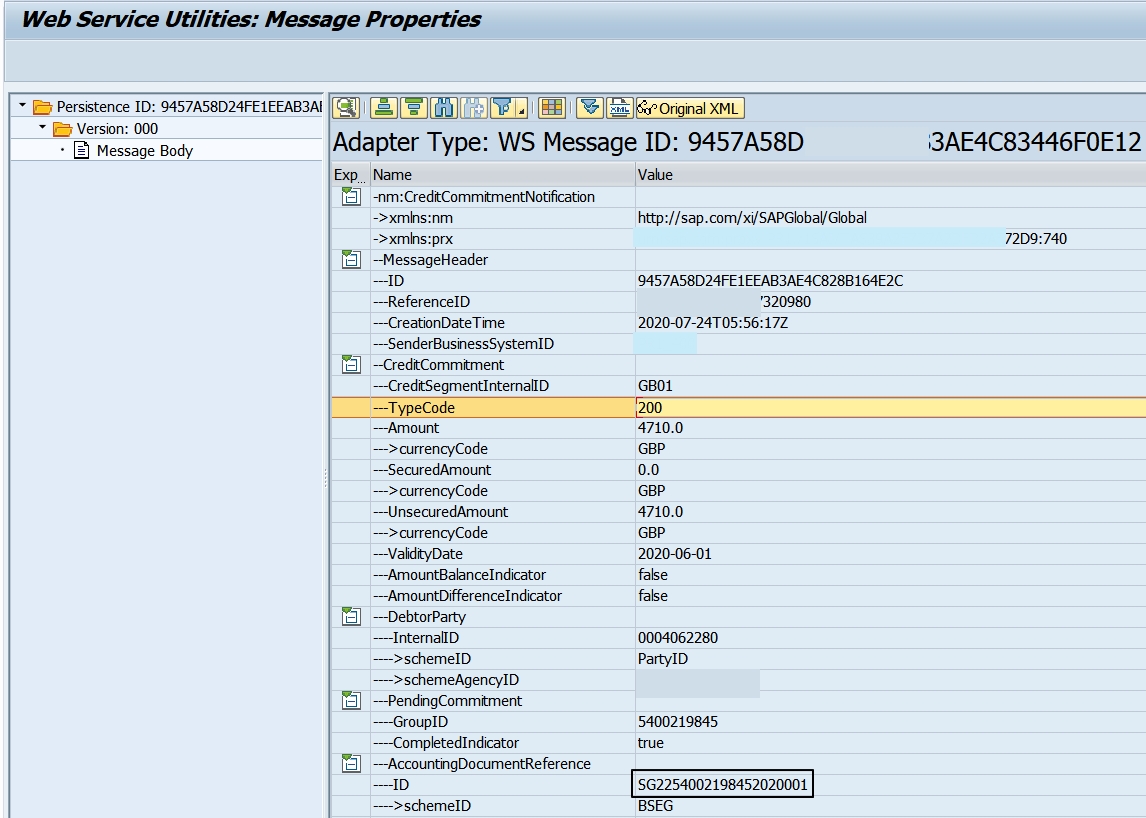Open the Find binoculars icon

click(442, 107)
